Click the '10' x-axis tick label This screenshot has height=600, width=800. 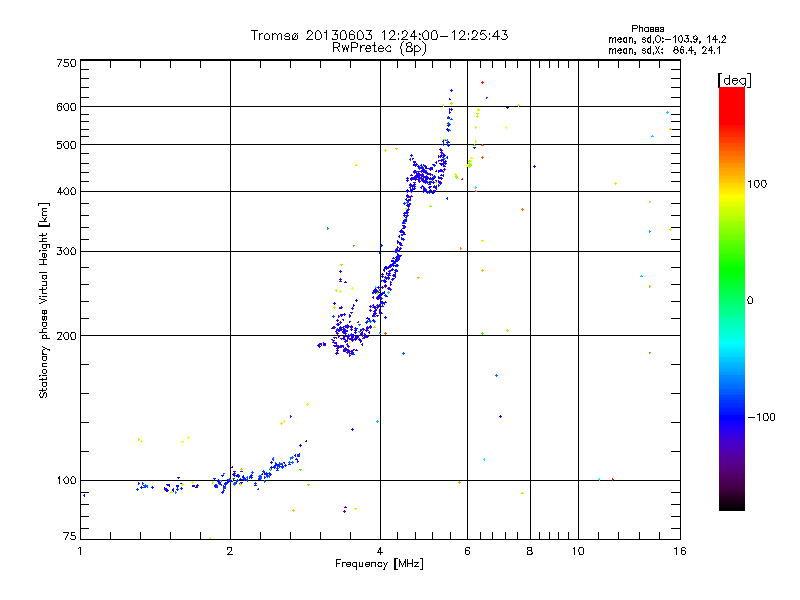578,551
